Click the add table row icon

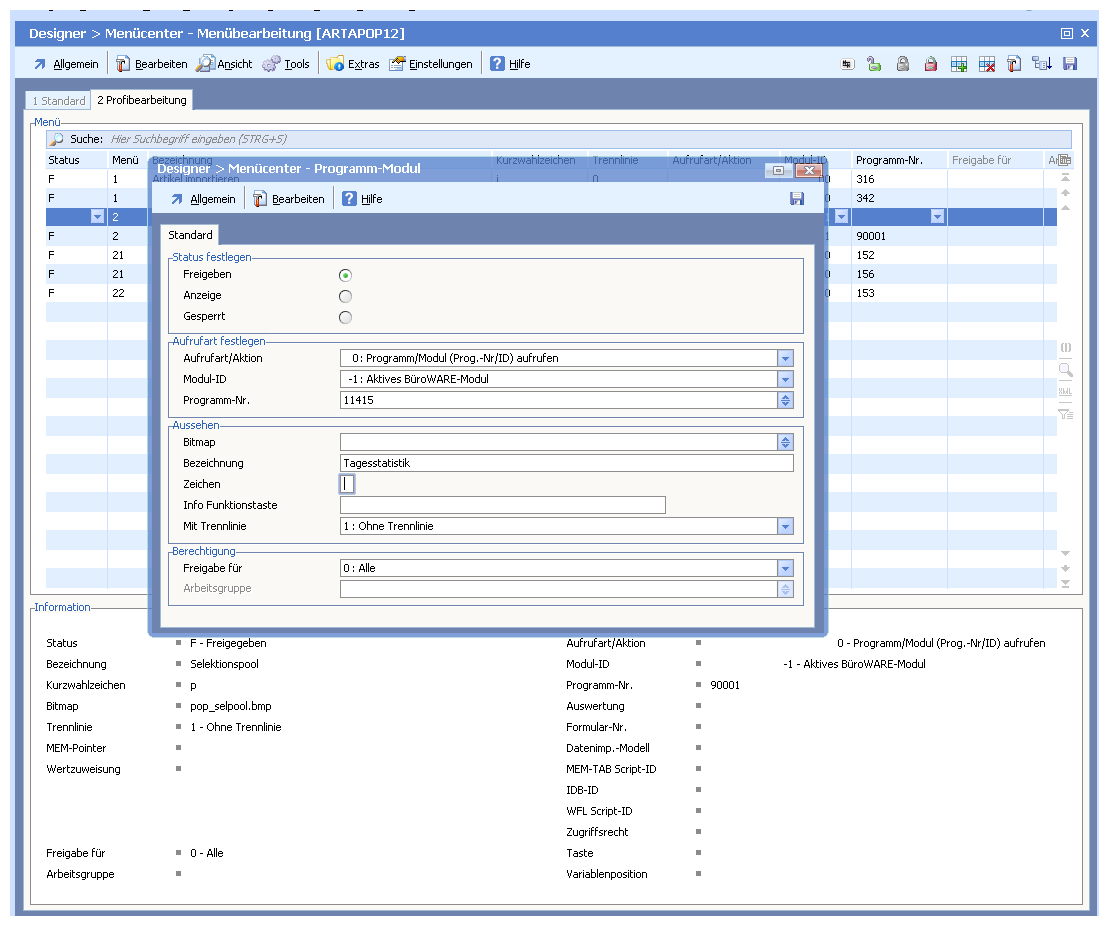click(x=959, y=64)
